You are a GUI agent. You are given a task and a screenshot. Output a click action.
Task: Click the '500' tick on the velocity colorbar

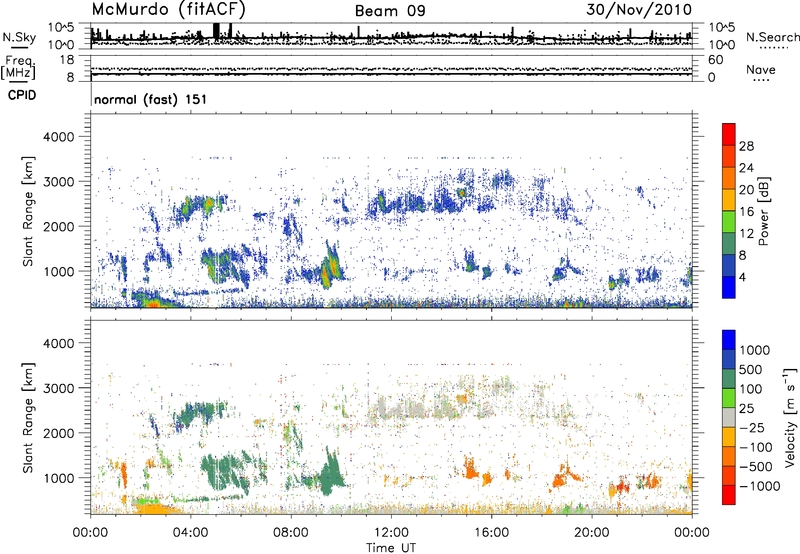click(x=751, y=370)
